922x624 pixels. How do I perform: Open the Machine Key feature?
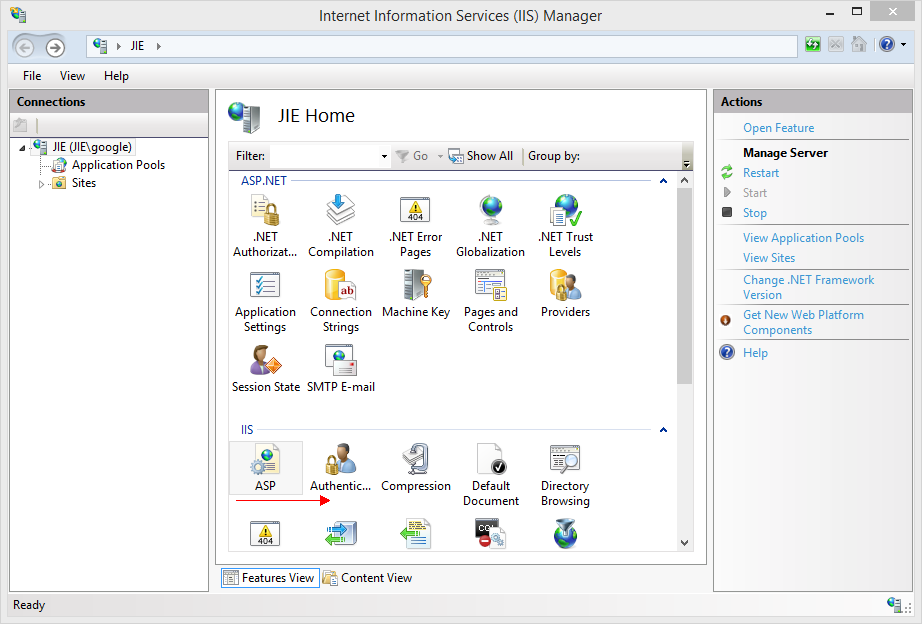416,295
